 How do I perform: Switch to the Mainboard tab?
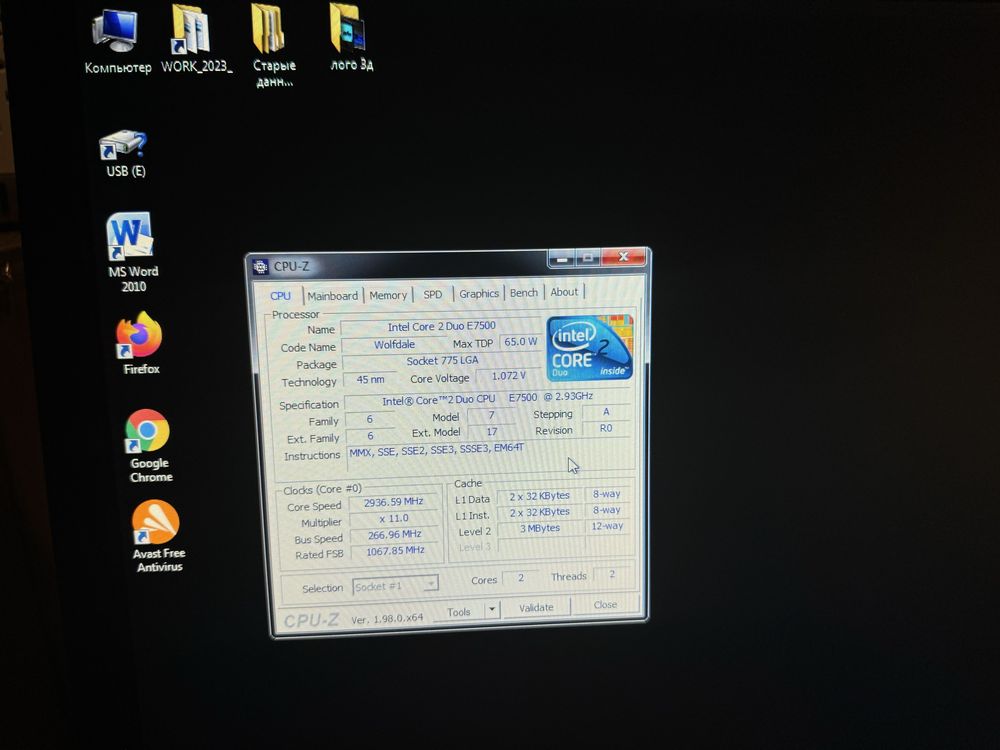click(332, 296)
